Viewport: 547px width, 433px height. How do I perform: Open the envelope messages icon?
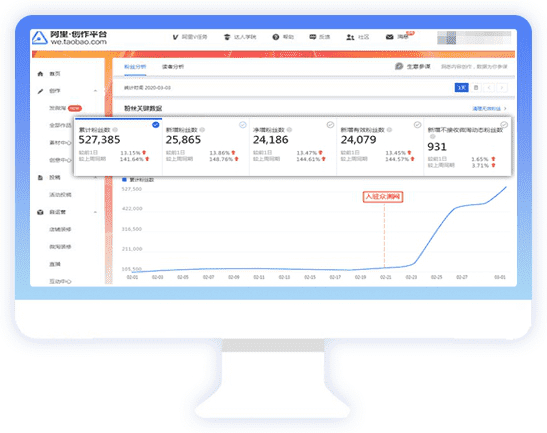click(x=390, y=37)
